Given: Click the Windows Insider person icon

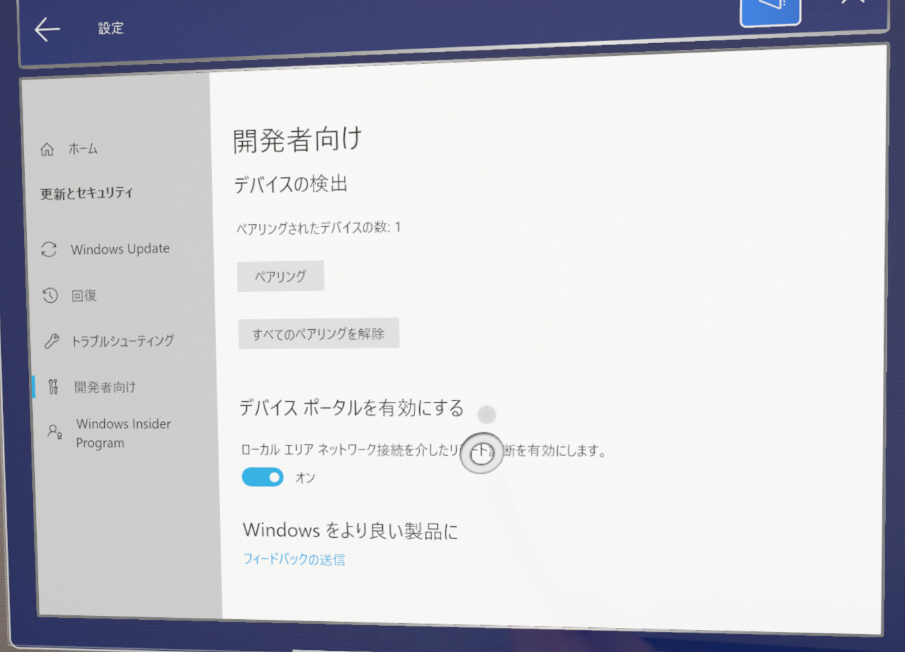Looking at the screenshot, I should 55,432.
